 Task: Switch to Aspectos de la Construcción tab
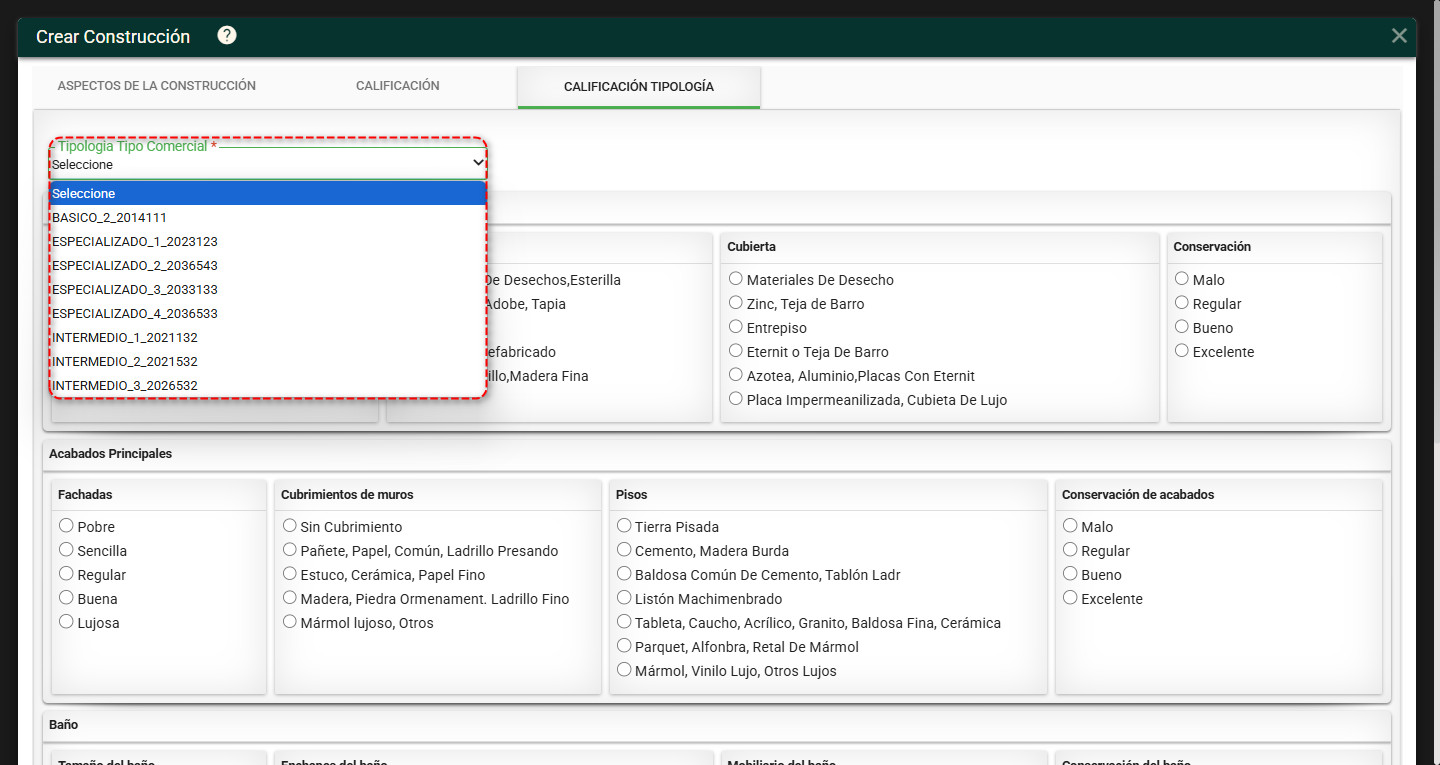[157, 86]
